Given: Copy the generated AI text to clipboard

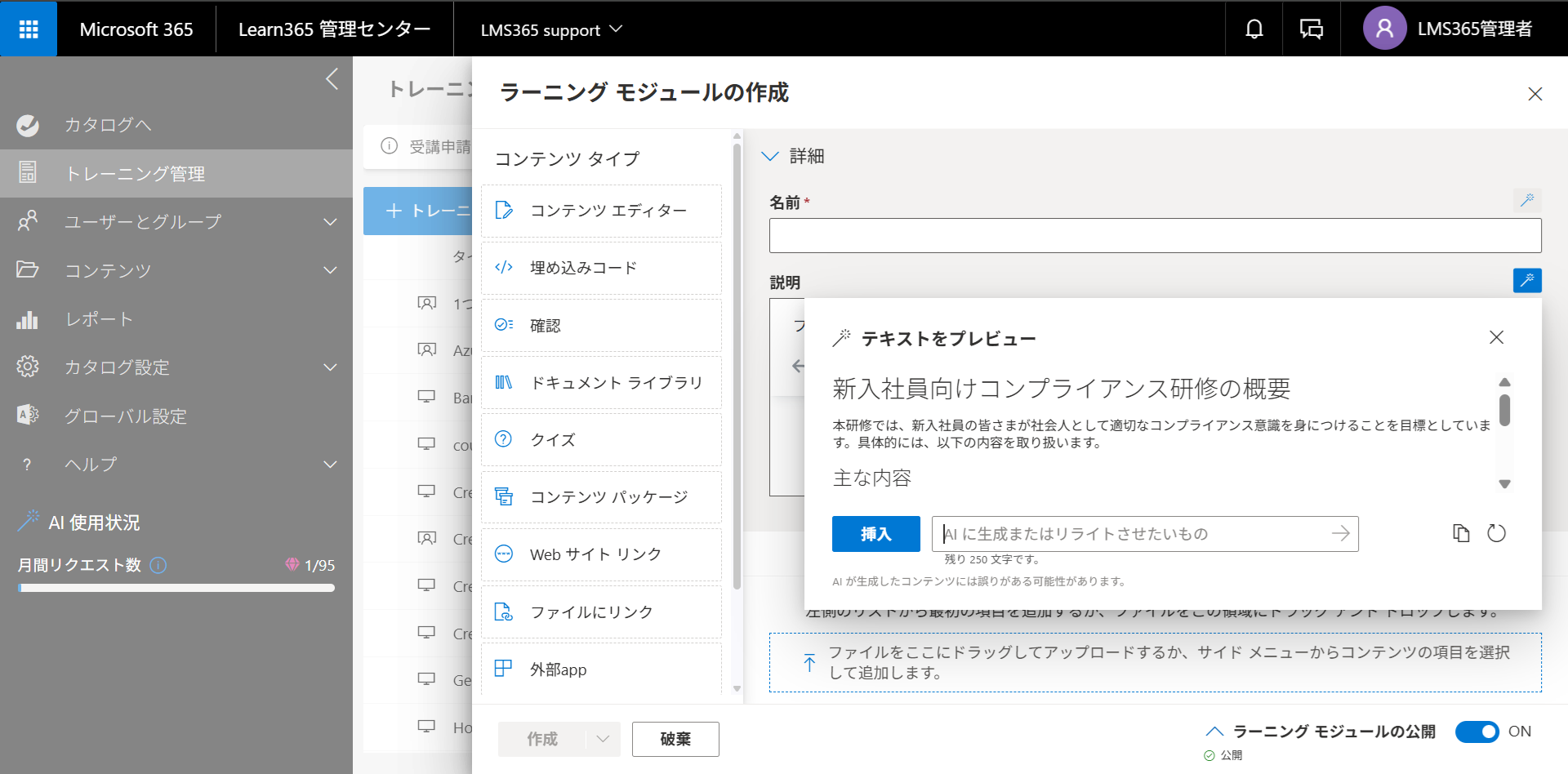Looking at the screenshot, I should click(x=1461, y=533).
